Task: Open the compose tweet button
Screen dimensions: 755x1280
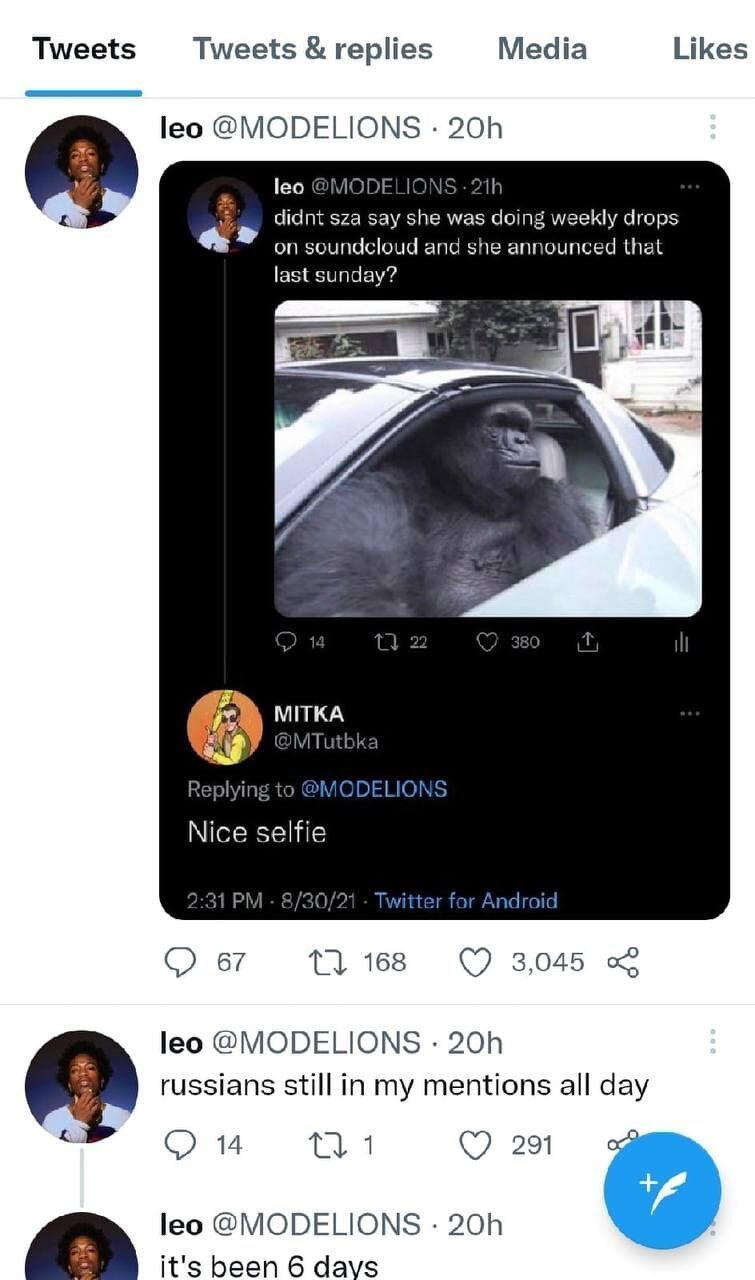Action: pos(661,1190)
